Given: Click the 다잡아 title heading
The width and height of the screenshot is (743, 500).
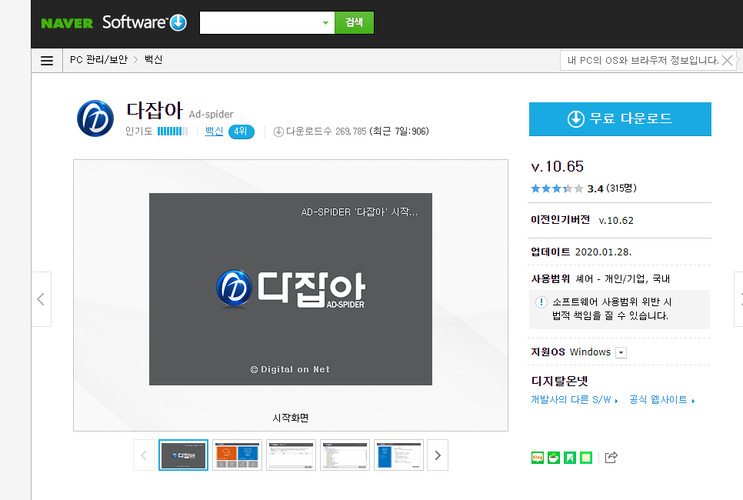Looking at the screenshot, I should (x=154, y=110).
